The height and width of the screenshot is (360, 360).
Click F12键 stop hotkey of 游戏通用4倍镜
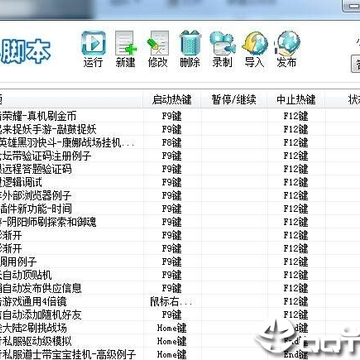296,302
